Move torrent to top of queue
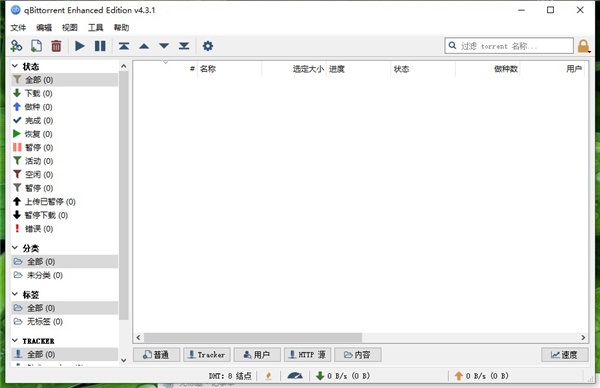Screen dimensions: 600x388 (124, 46)
